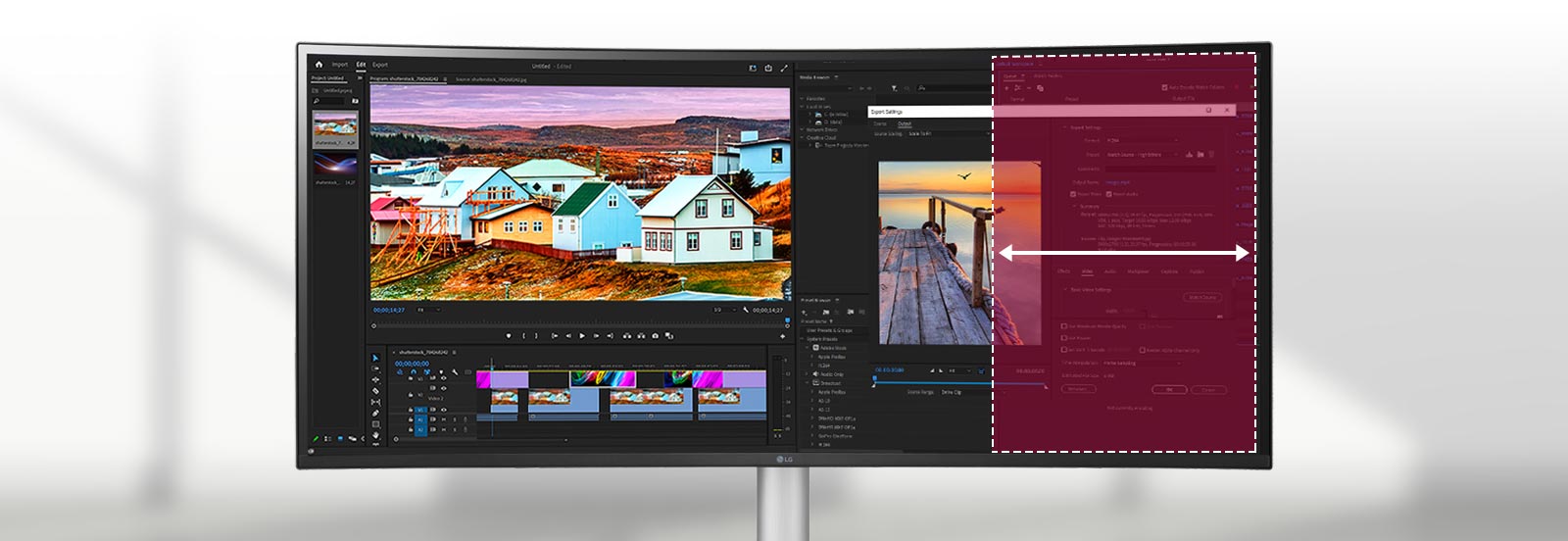Toggle the eye visibility of top video track
Screen dimensions: 1568x541
[x=443, y=379]
